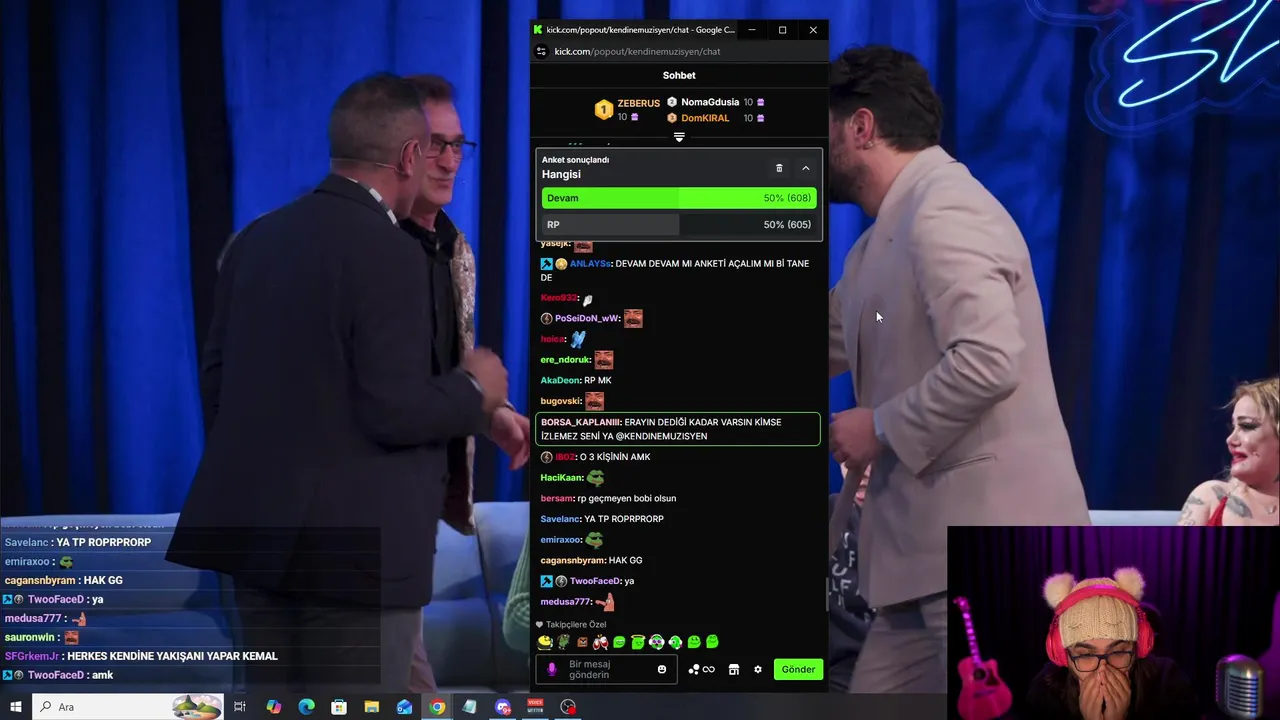Screen dimensions: 1280x720
Task: Open Microsoft Store from the taskbar
Action: pyautogui.click(x=339, y=707)
